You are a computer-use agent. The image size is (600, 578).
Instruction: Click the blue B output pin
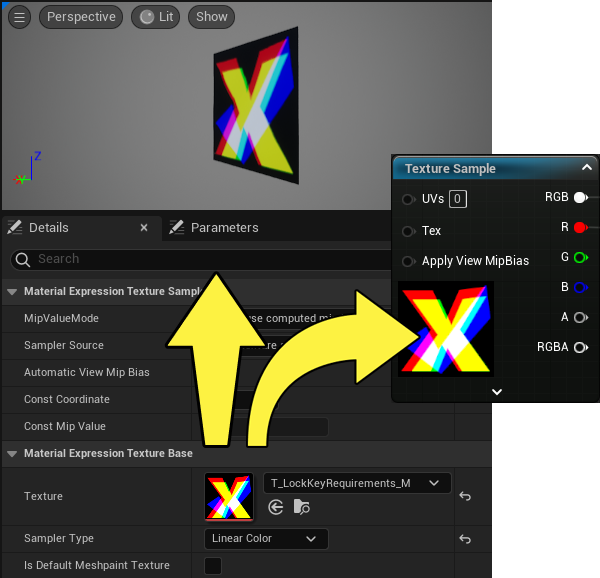pyautogui.click(x=581, y=287)
